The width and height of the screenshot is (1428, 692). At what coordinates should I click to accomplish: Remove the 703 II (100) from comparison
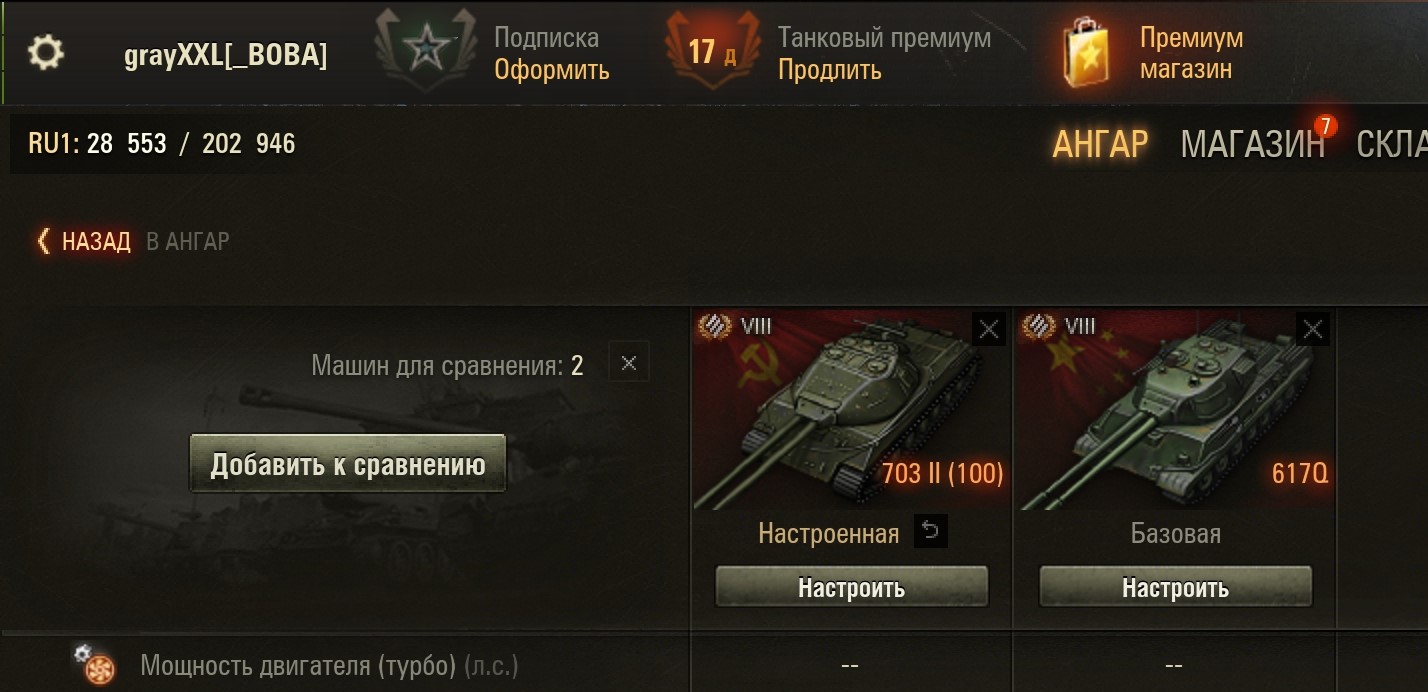(989, 329)
